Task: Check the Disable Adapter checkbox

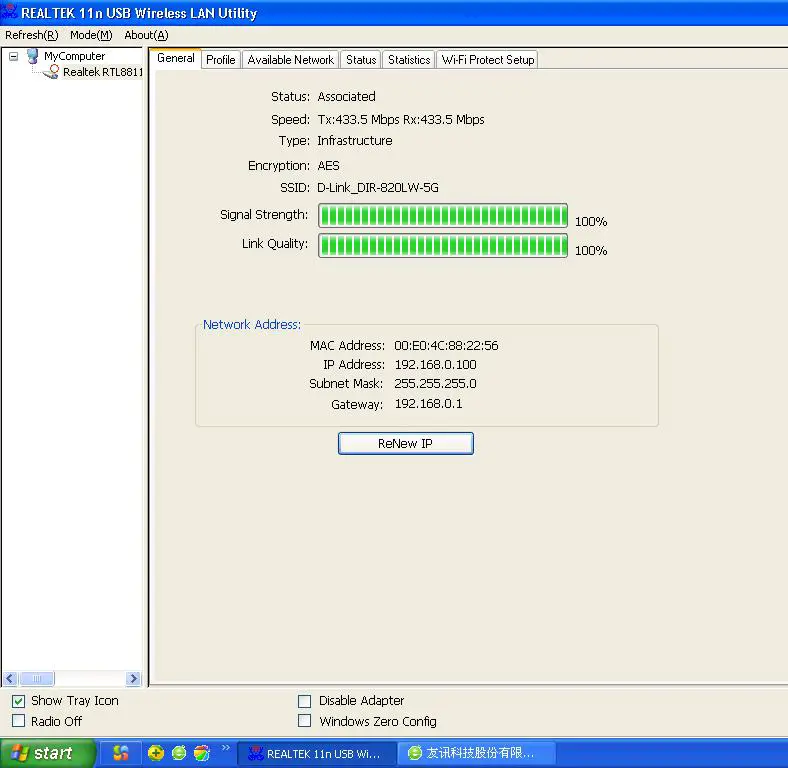Action: 305,701
